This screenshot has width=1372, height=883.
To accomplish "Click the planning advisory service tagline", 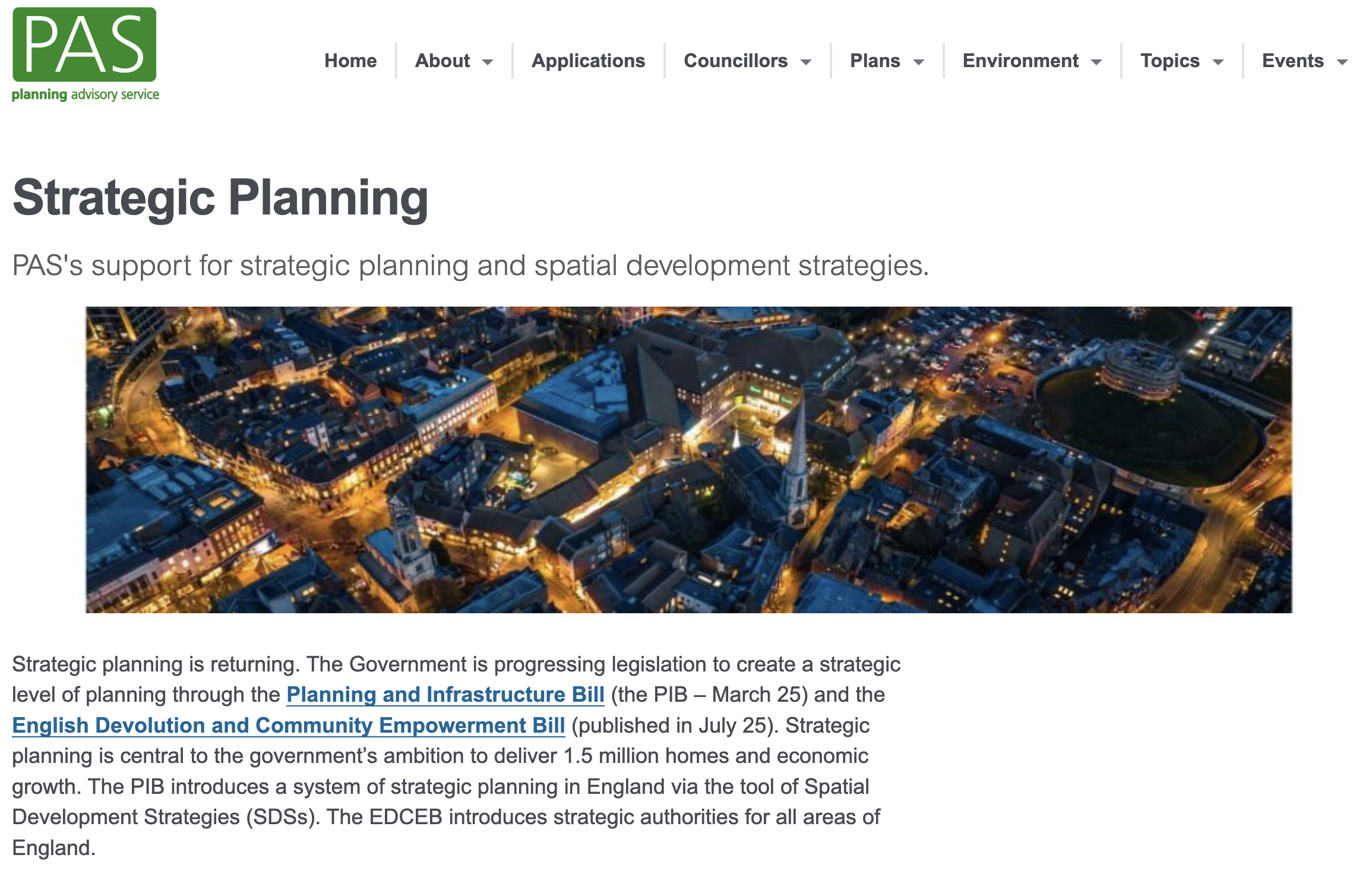I will click(x=86, y=94).
